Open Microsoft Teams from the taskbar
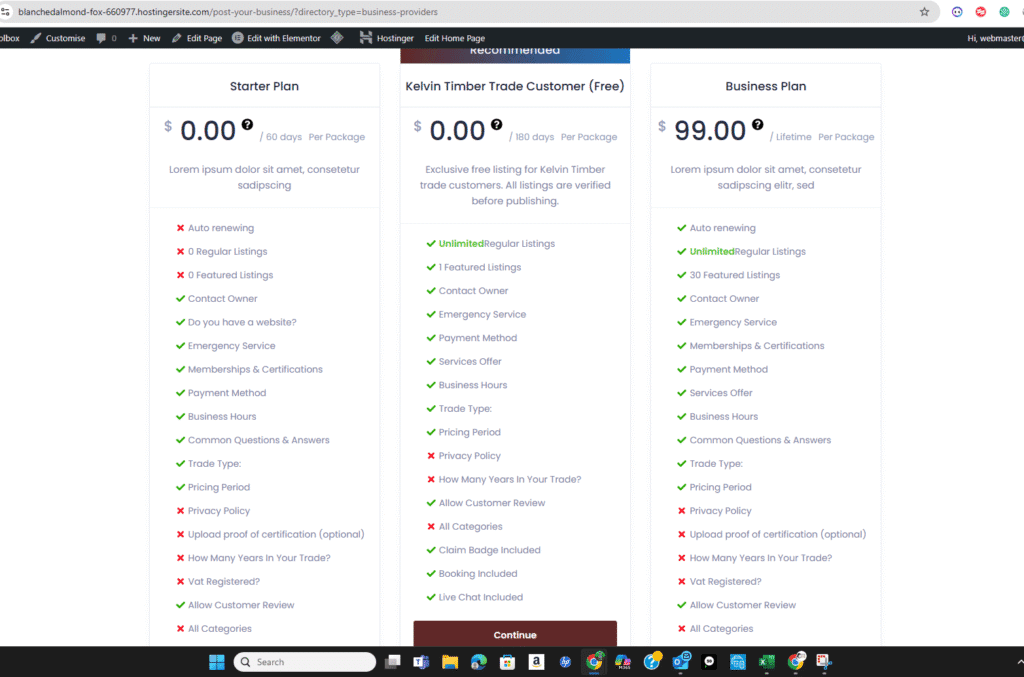 click(421, 662)
